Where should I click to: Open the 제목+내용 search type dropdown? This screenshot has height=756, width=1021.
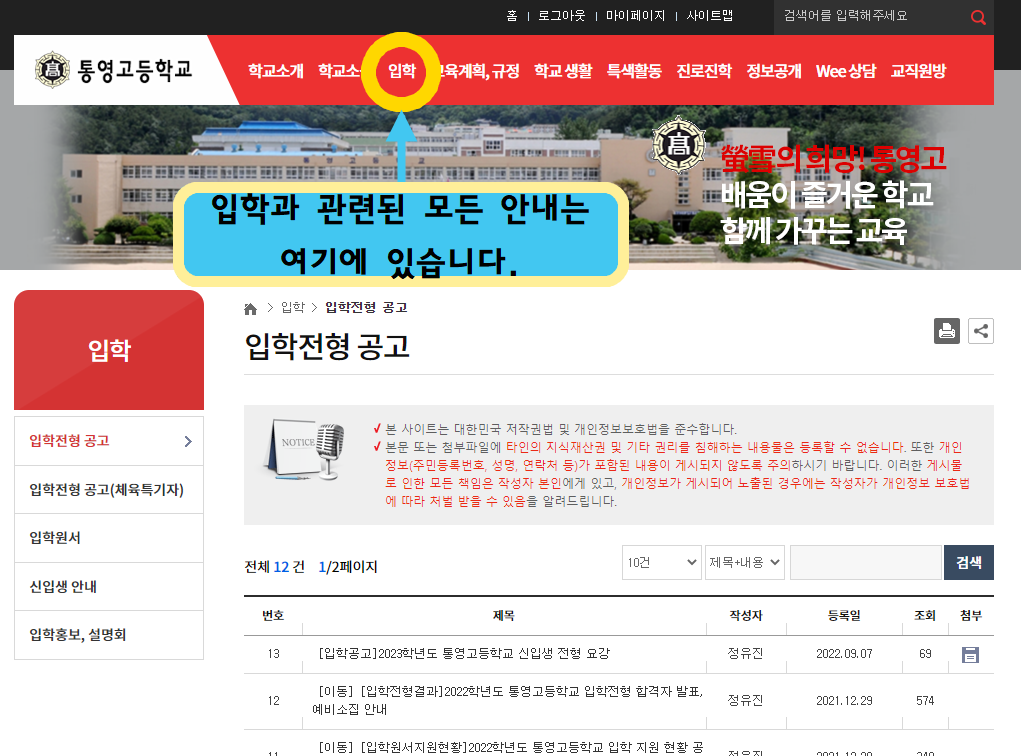coord(744,563)
